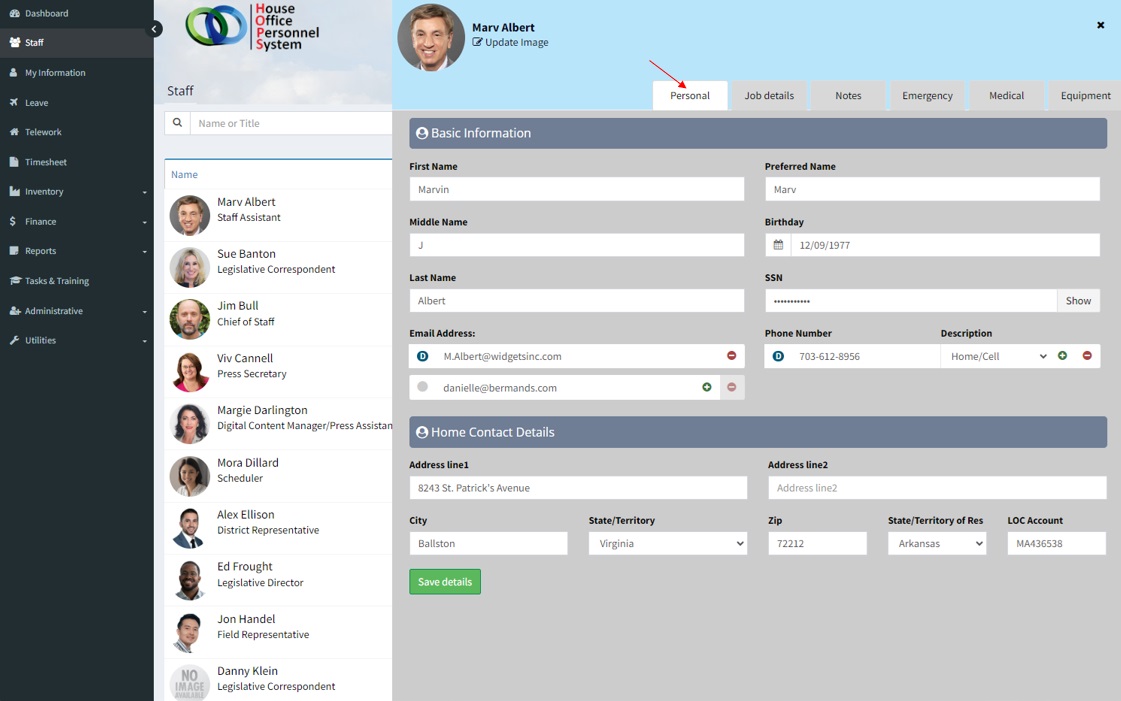1121x701 pixels.
Task: Open the phone Description Home/Cell dropdown
Action: click(997, 356)
